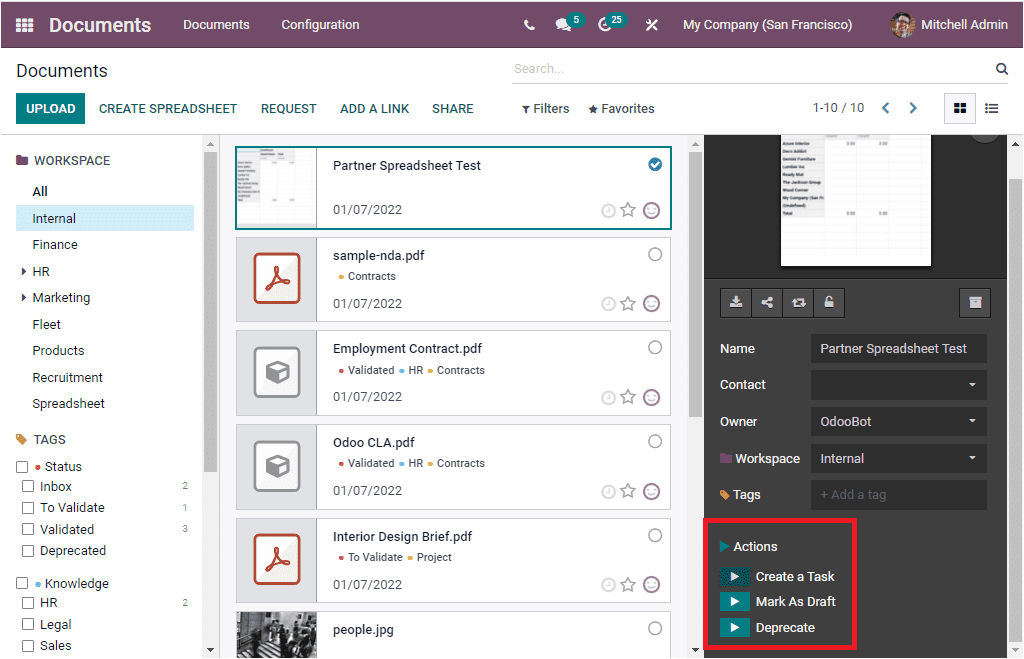Click the smiley icon on sample-nda.pdf
This screenshot has height=659, width=1024.
(x=651, y=304)
